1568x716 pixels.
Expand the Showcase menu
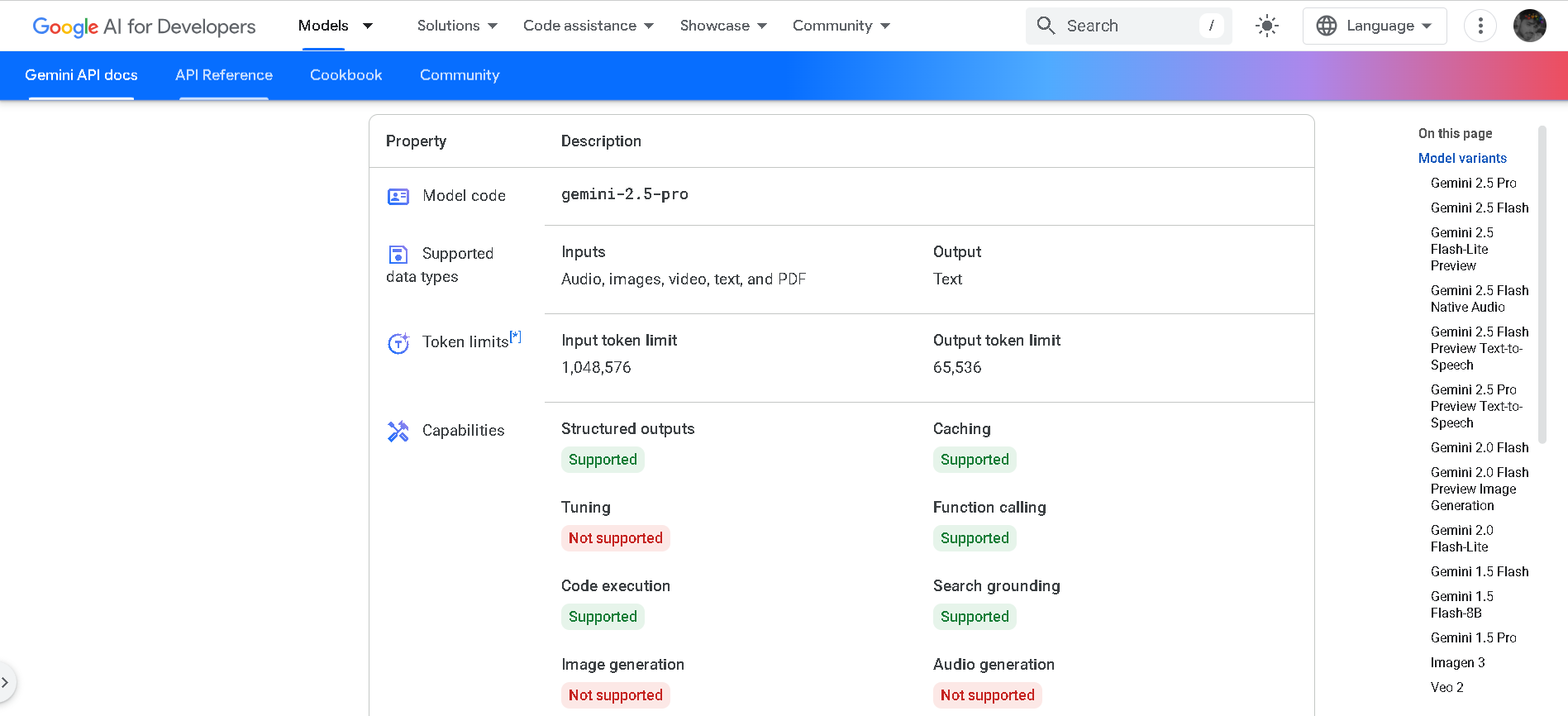click(723, 26)
